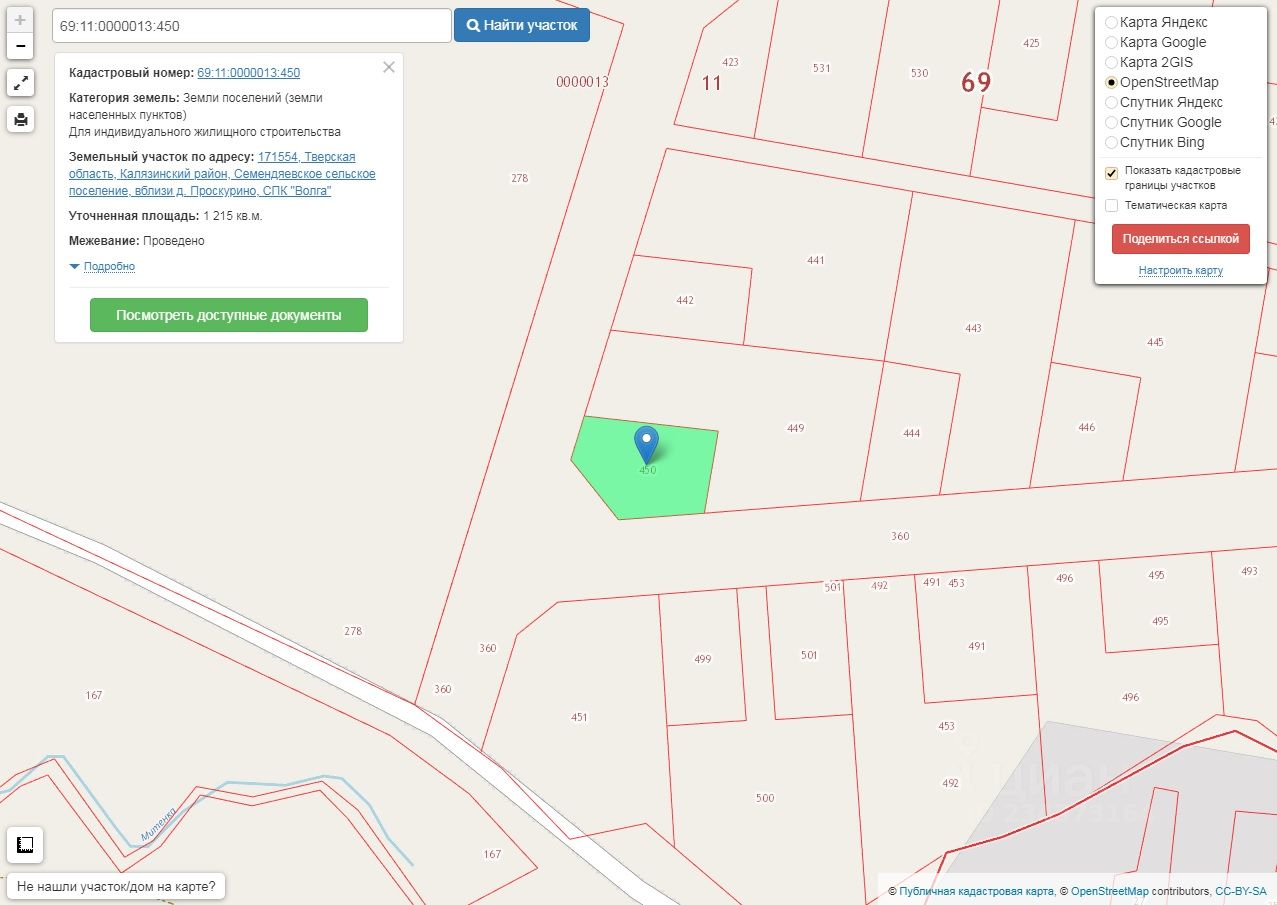Close the parcel info panel
Viewport: 1277px width, 905px height.
[x=389, y=67]
